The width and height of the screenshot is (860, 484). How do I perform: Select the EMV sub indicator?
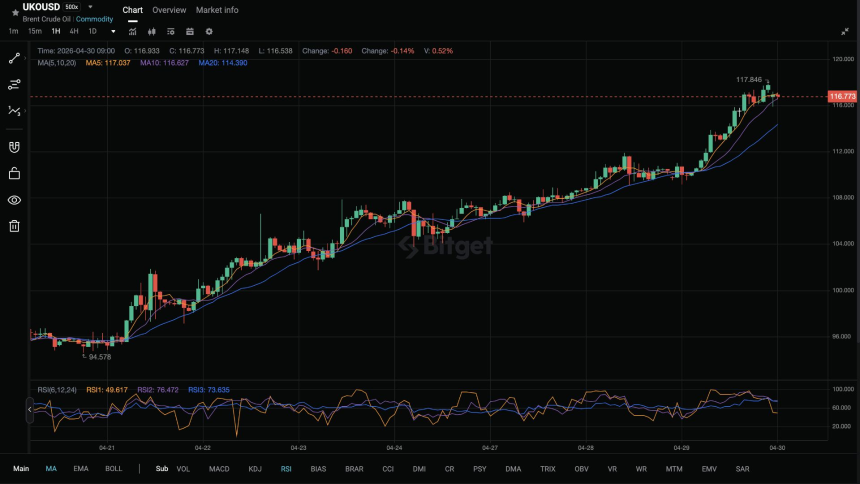pyautogui.click(x=709, y=469)
